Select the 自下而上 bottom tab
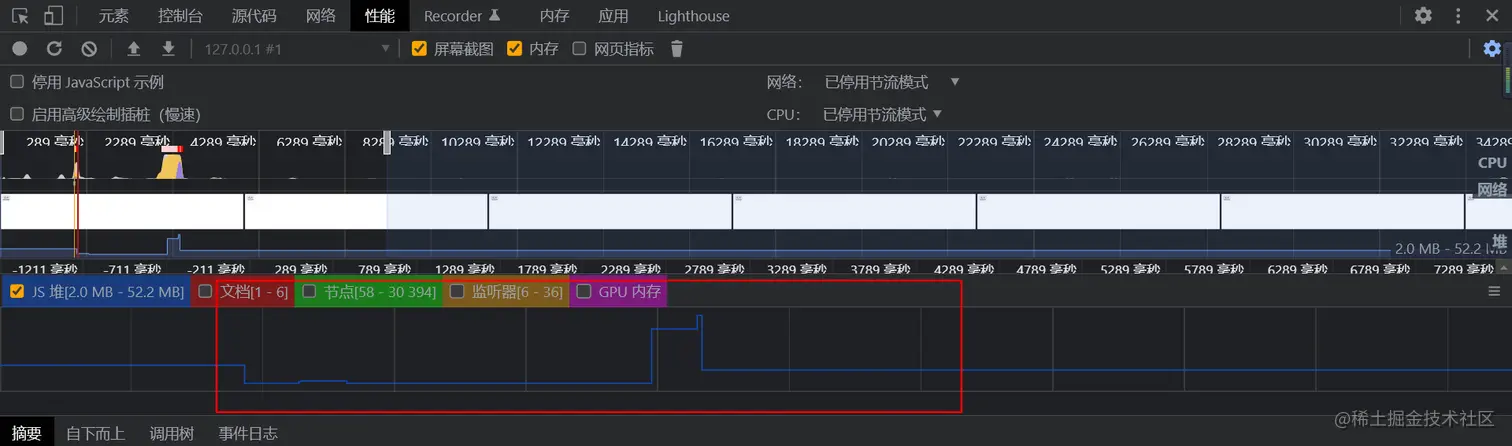The image size is (1512, 446). point(95,433)
